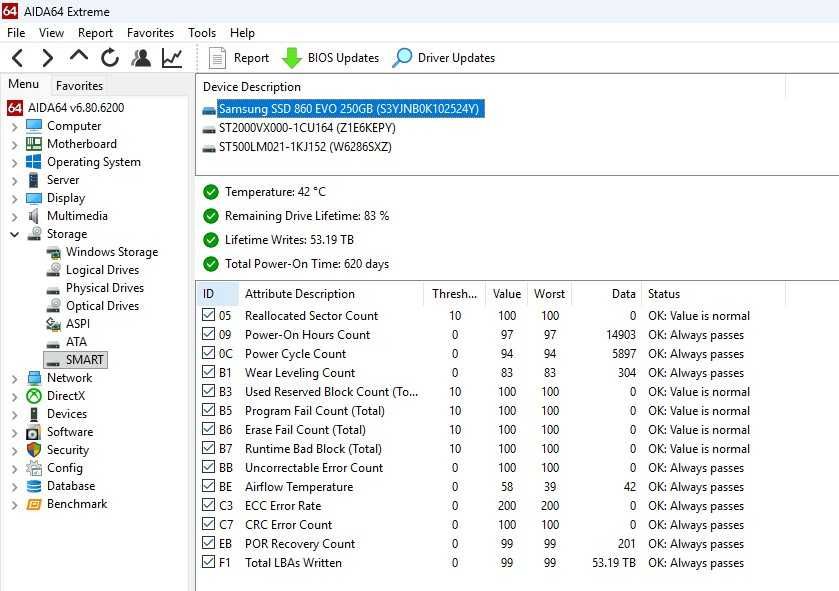The height and width of the screenshot is (591, 839).
Task: Open the File menu
Action: (x=16, y=33)
